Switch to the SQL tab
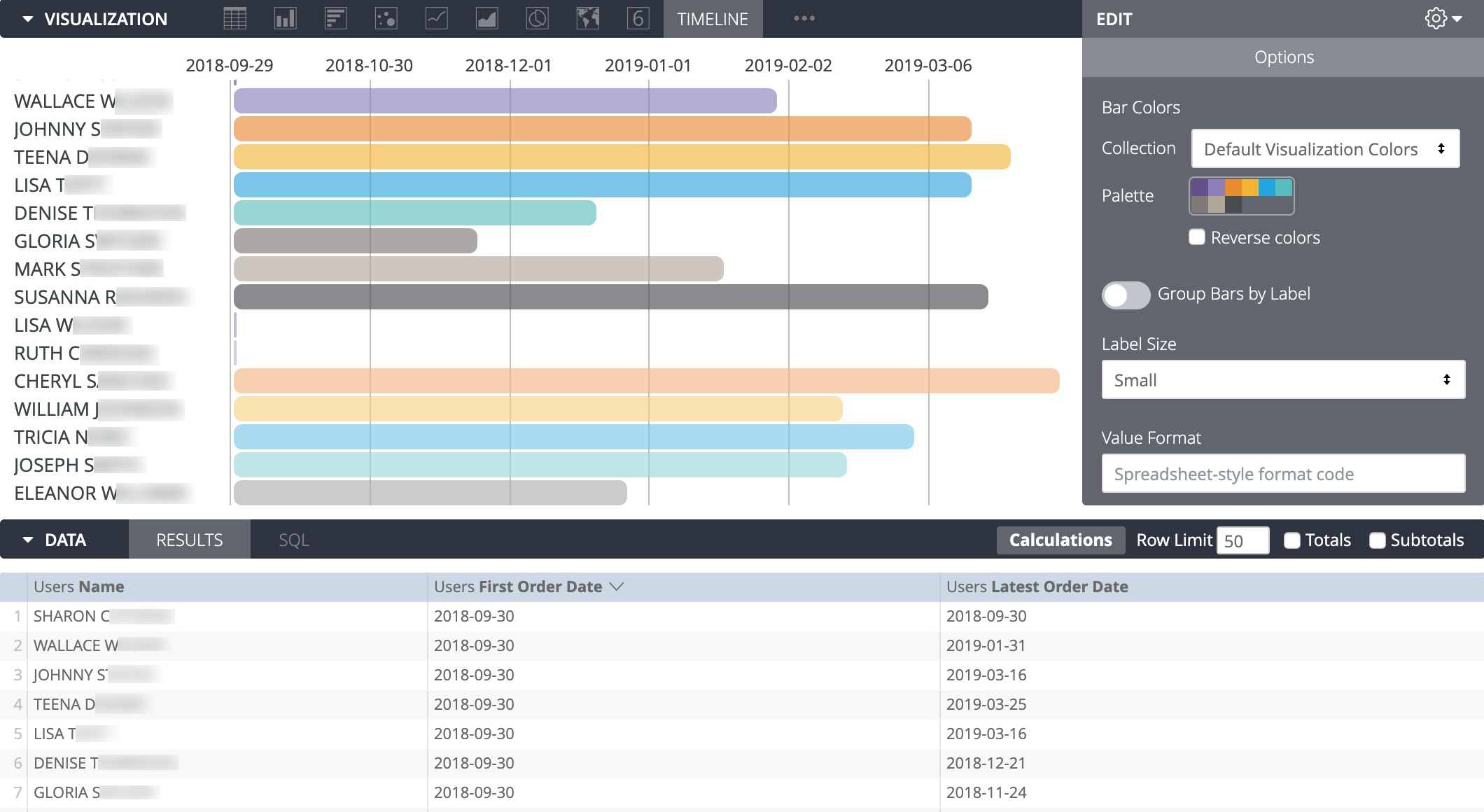 (x=293, y=540)
